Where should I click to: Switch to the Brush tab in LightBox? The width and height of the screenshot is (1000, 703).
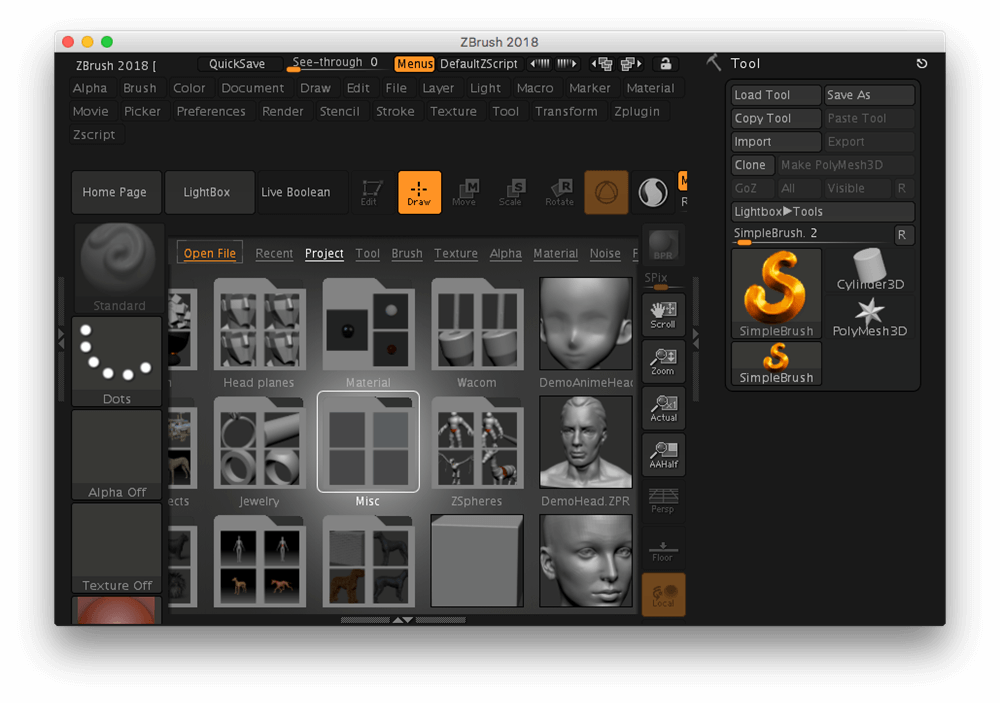point(407,253)
